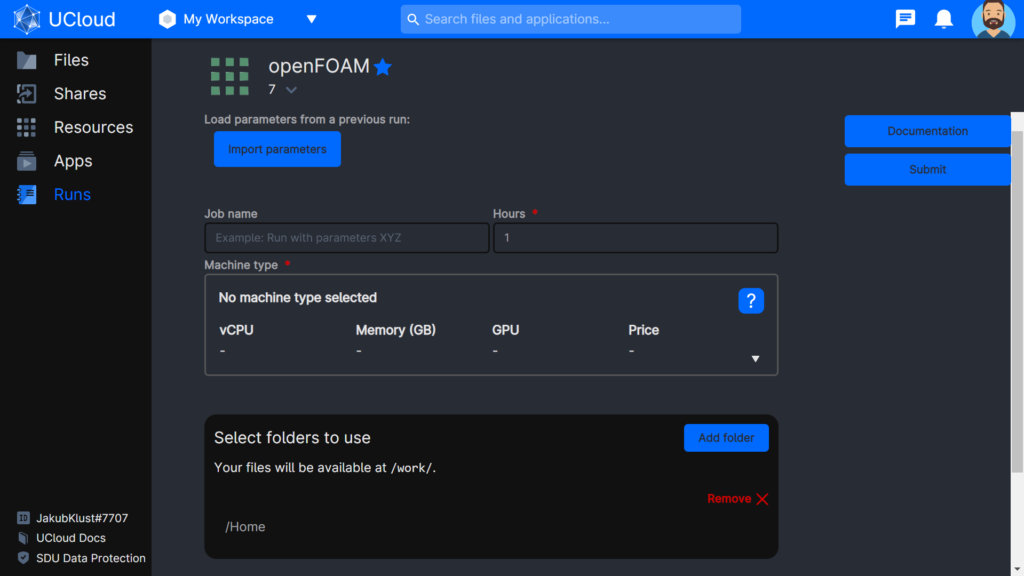
Task: Expand the machine type selector arrow
Action: click(755, 359)
